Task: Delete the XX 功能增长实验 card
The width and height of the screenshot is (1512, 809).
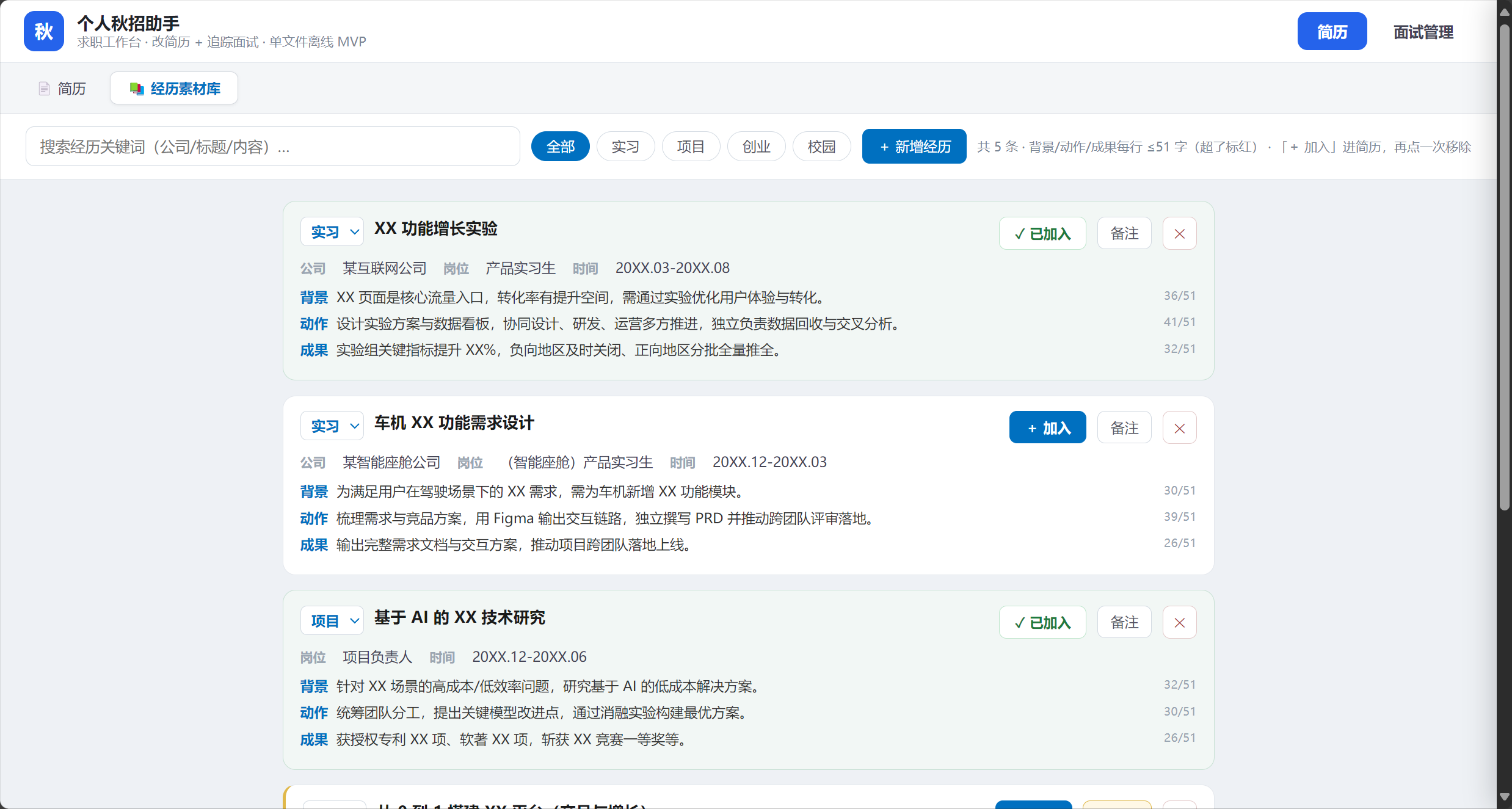Action: pos(1179,233)
